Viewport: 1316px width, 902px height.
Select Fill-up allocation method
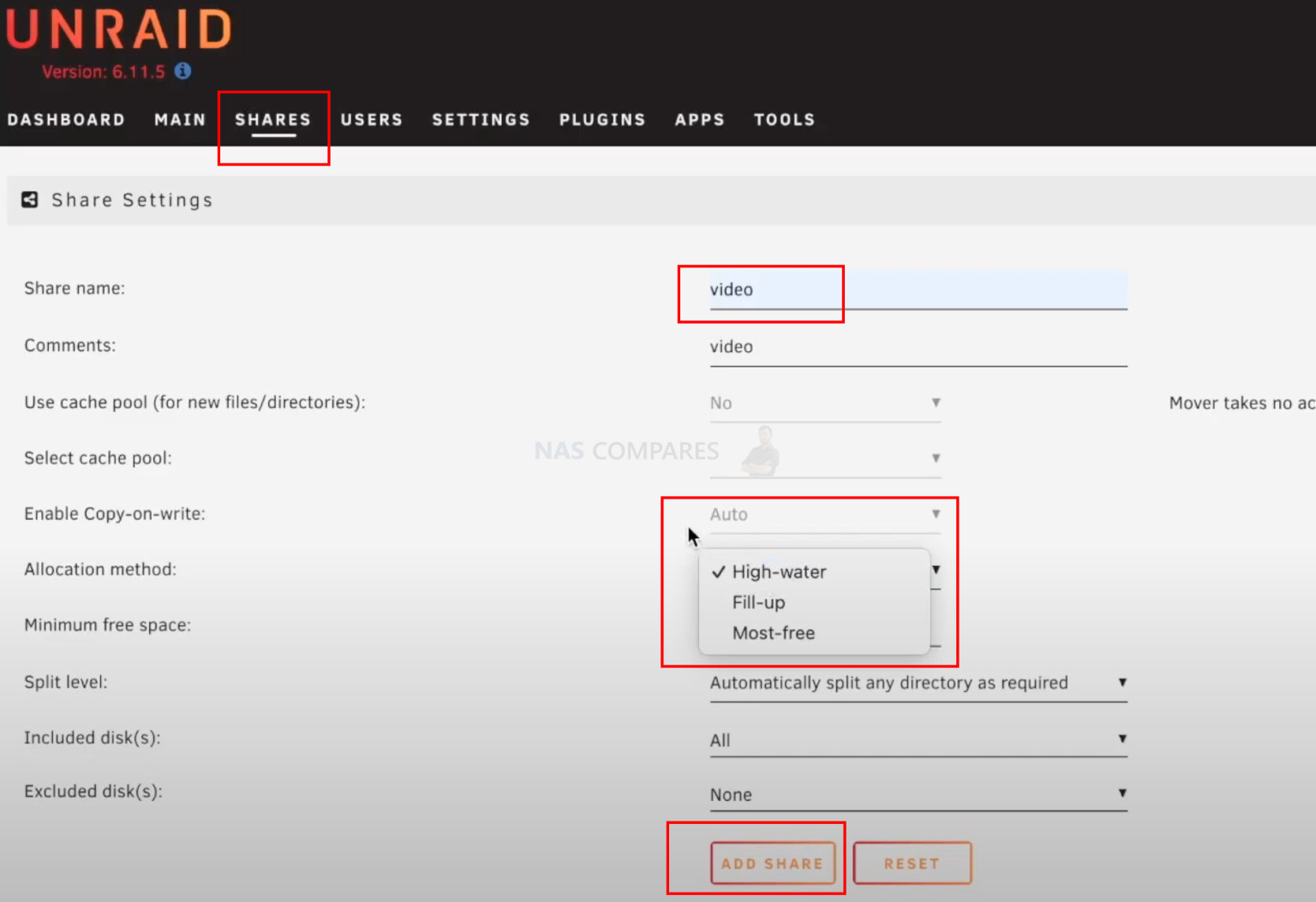pos(757,602)
